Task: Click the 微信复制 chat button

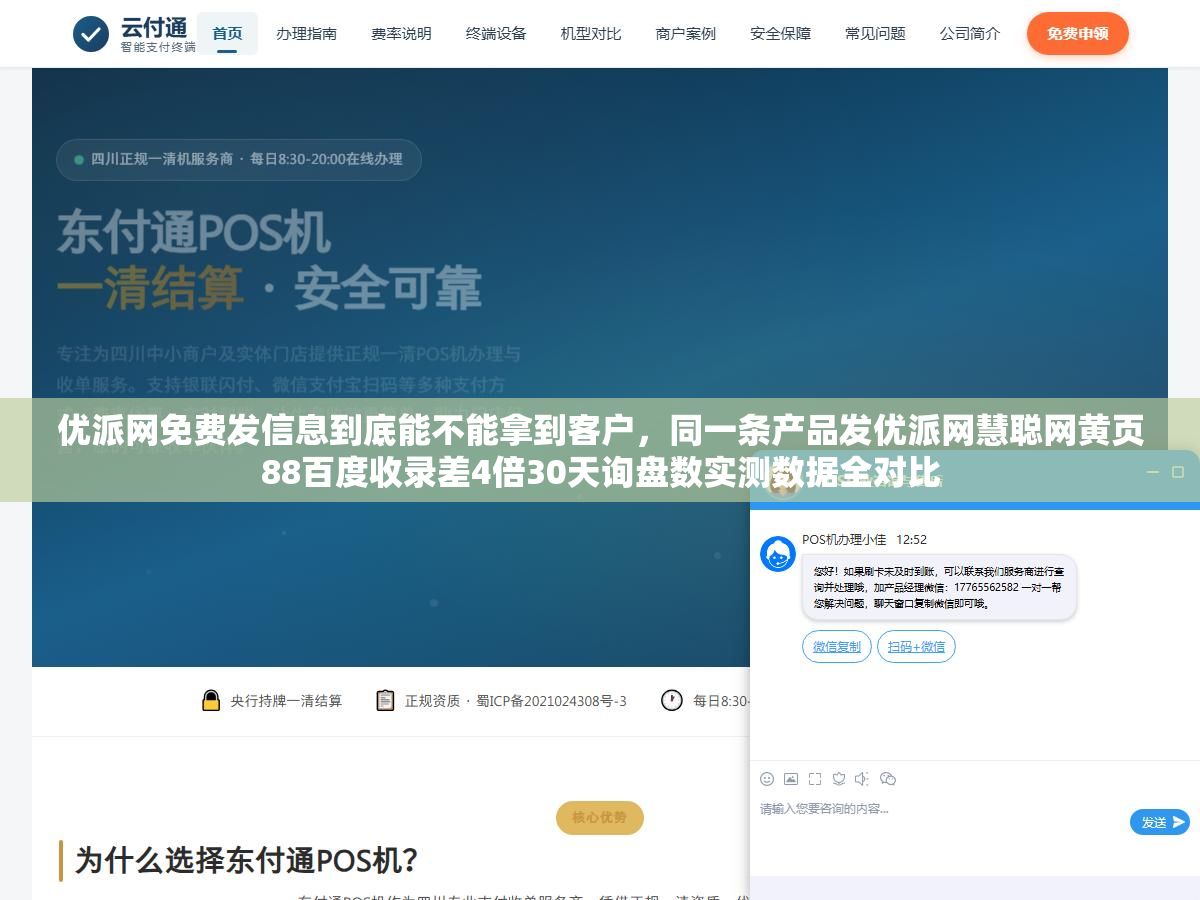Action: tap(837, 647)
